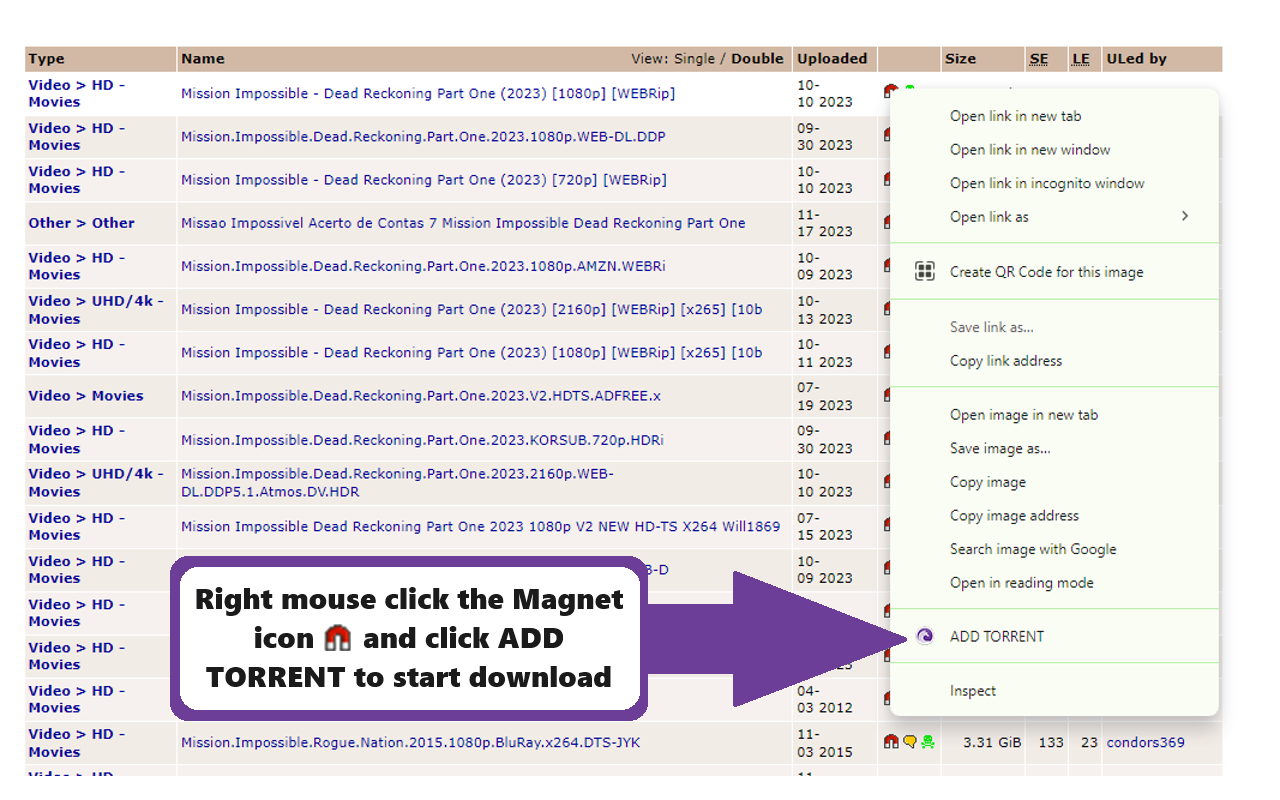Choose 'Open link in new tab'
Viewport: 1280px width, 800px height.
tap(1055, 116)
